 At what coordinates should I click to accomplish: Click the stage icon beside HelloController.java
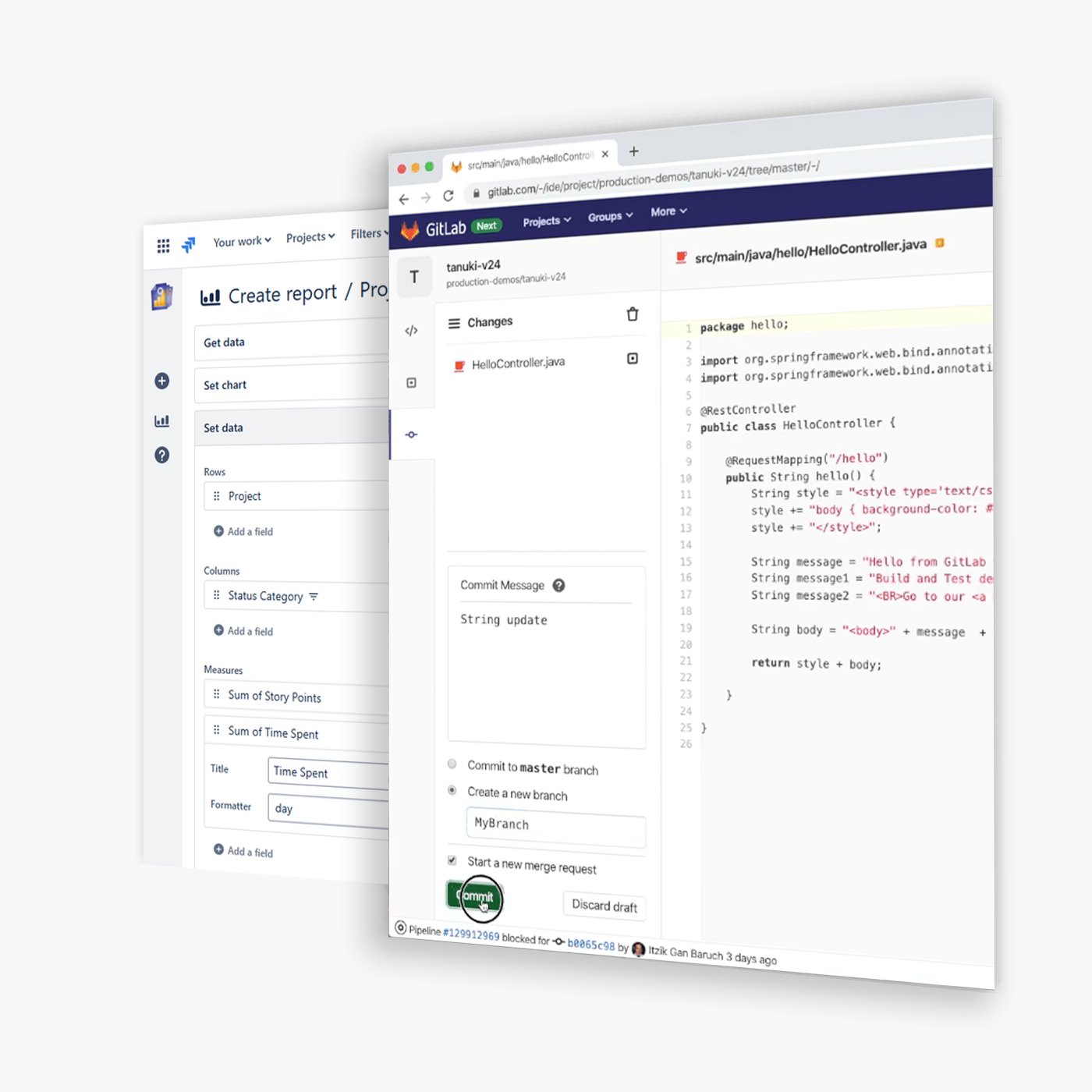click(633, 359)
